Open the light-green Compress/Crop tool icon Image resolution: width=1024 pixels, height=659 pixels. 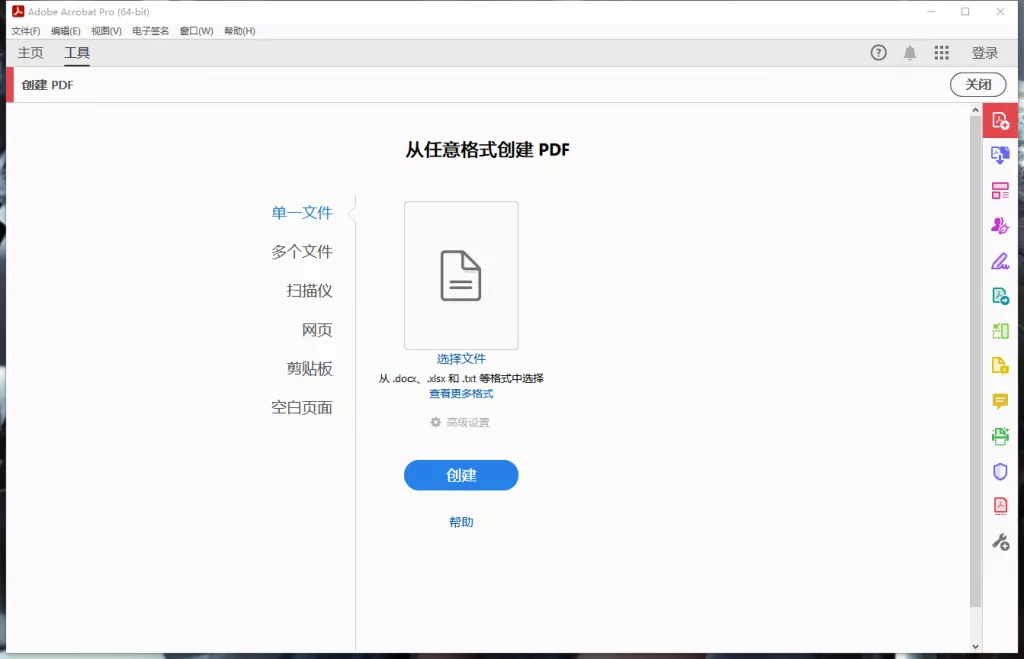[x=1000, y=331]
